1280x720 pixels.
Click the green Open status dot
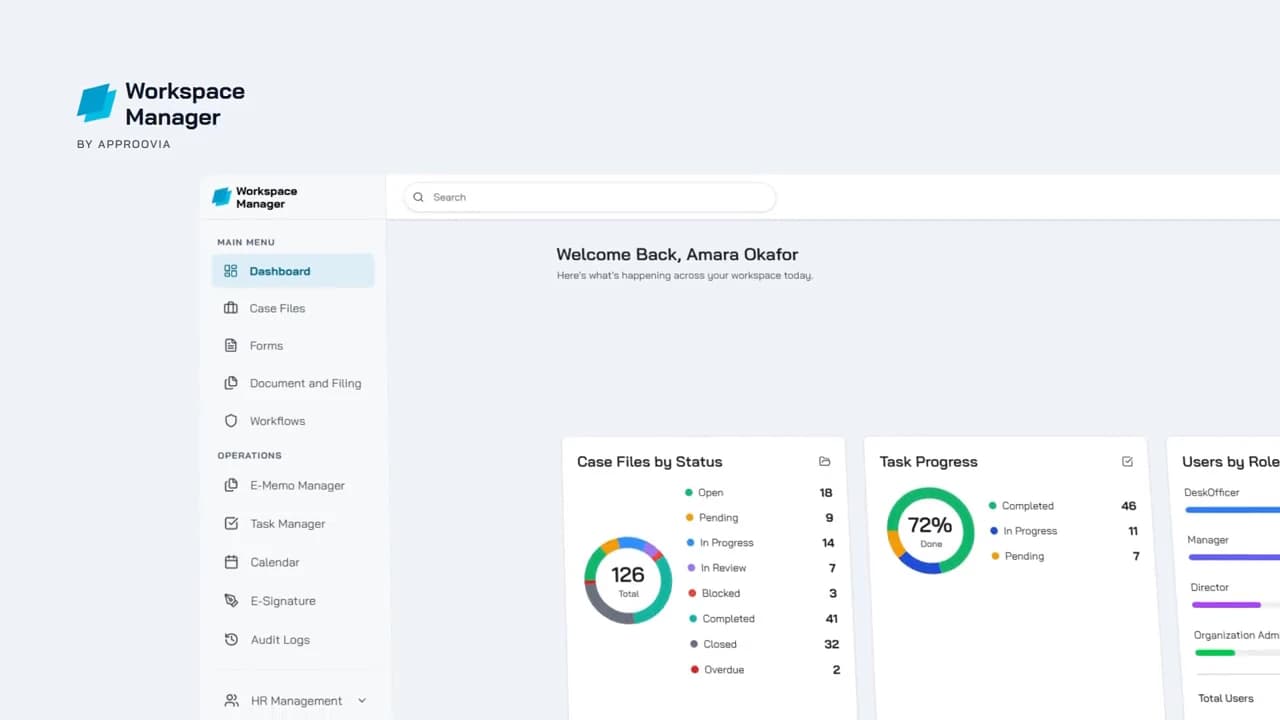coord(689,492)
